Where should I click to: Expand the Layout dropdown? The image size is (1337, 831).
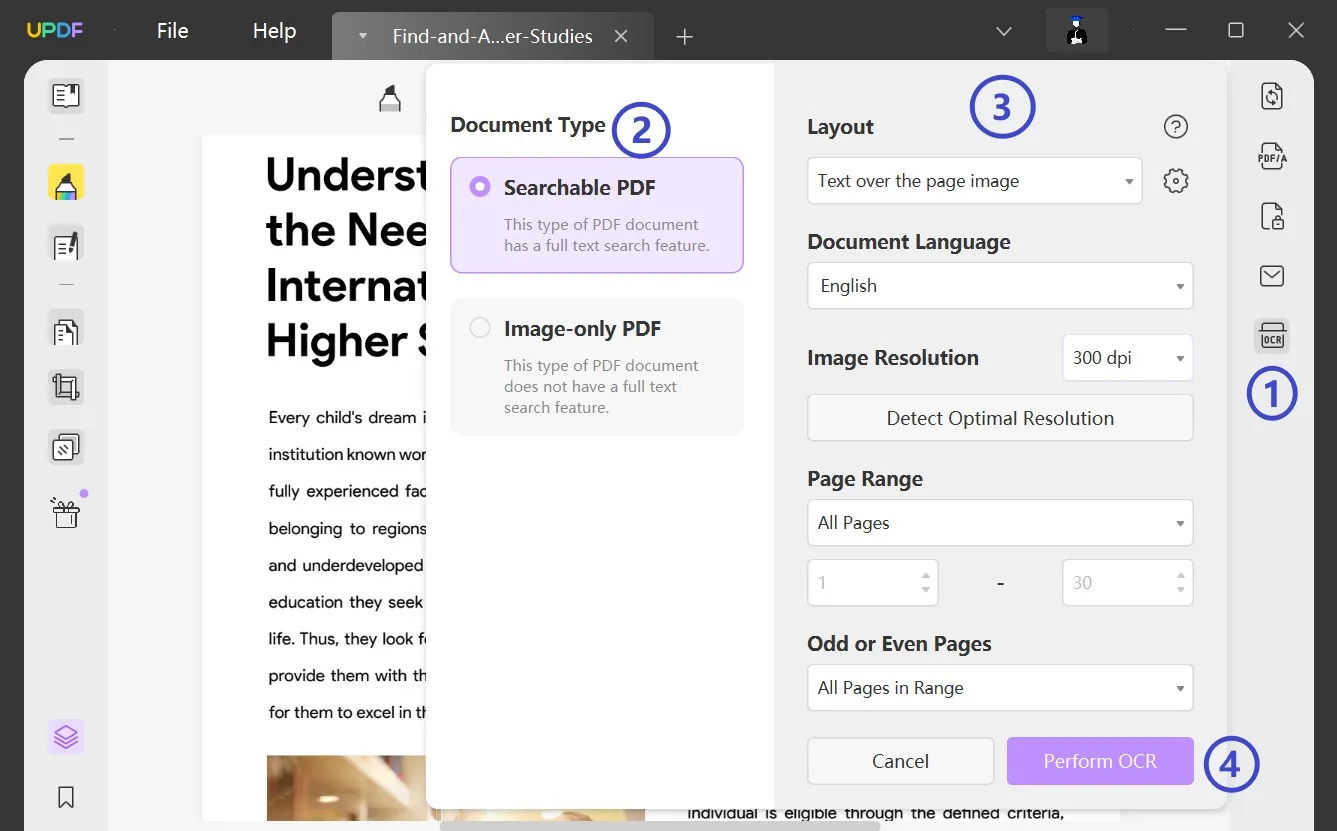pyautogui.click(x=974, y=181)
